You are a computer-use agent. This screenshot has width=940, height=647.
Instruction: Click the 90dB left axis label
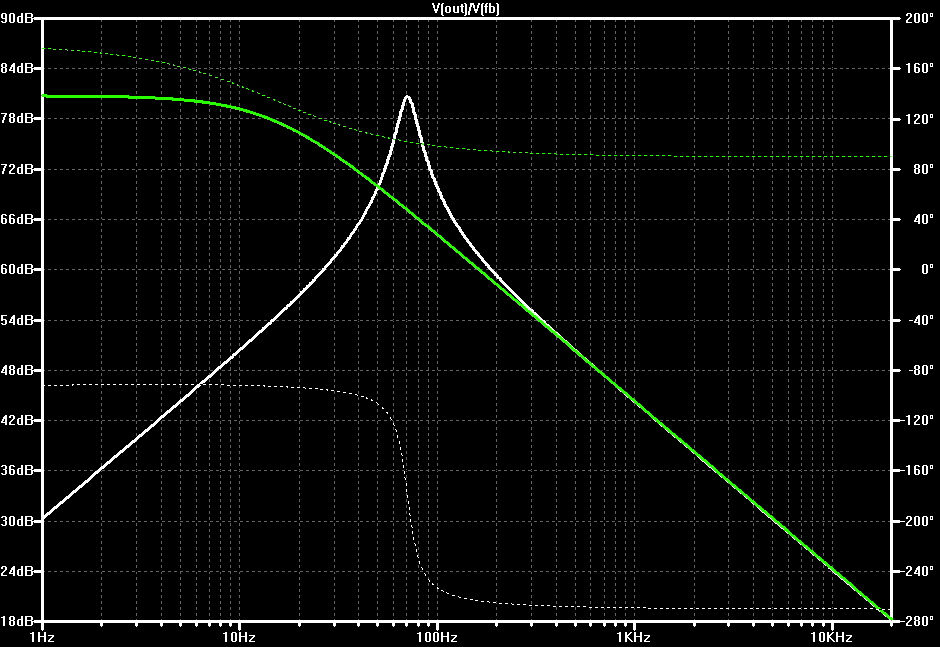pos(17,18)
